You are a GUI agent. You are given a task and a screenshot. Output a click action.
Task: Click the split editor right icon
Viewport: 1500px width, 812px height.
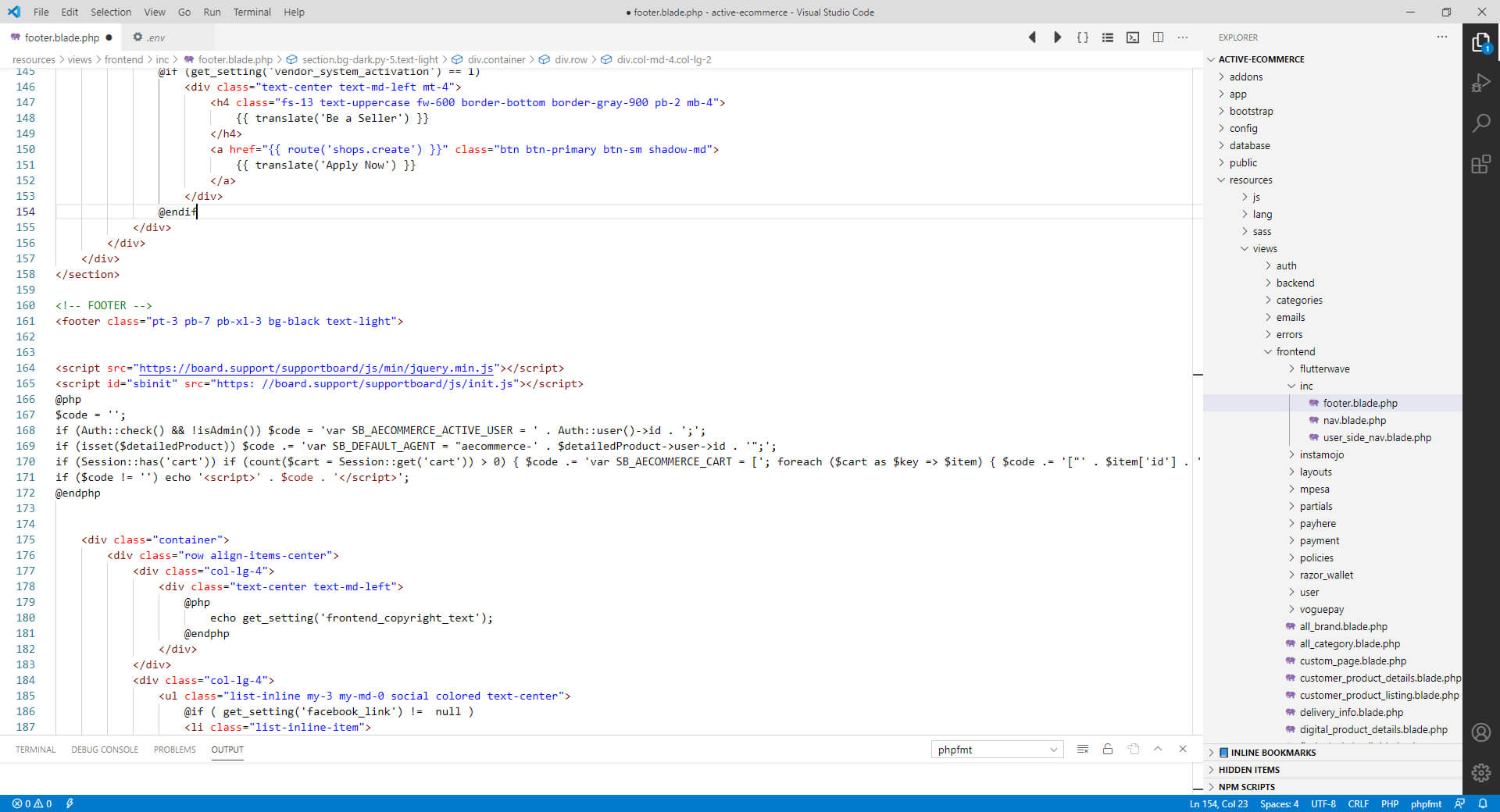pos(1158,37)
